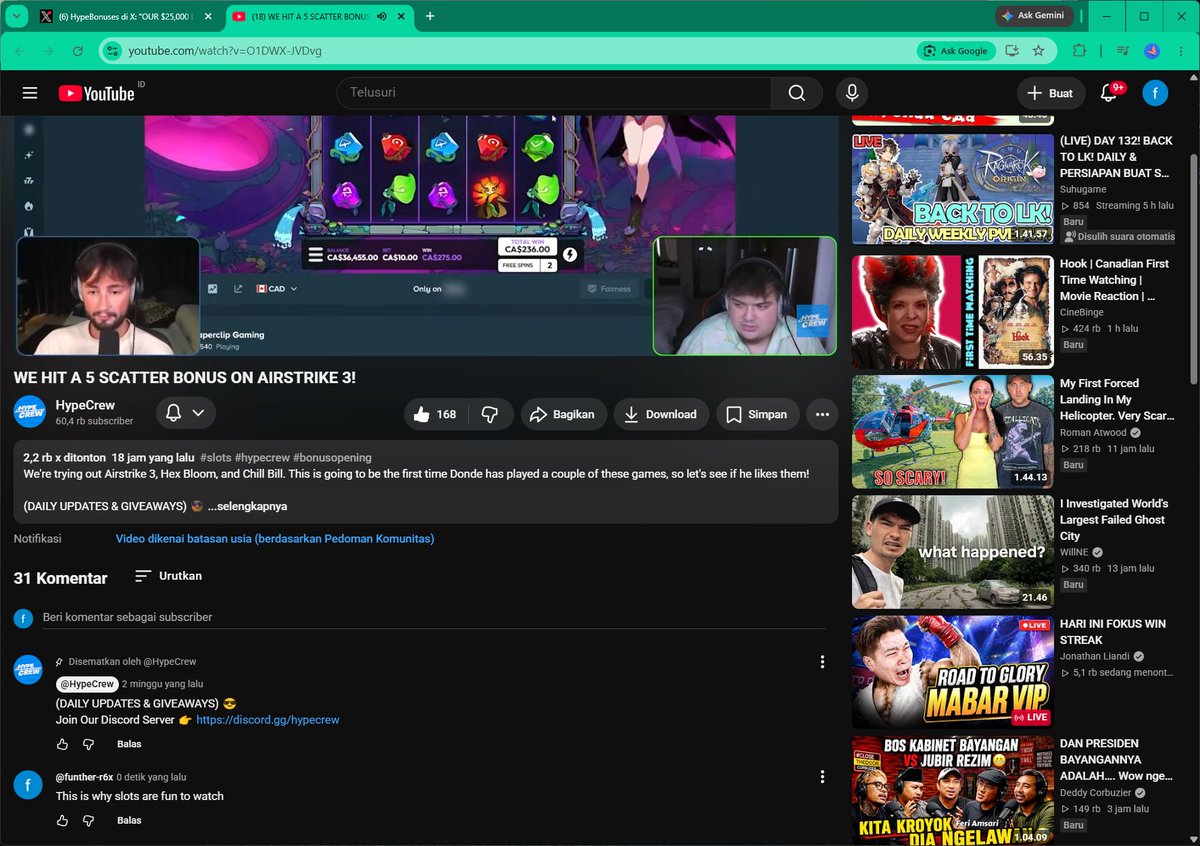
Task: Open the pinned HypeCrew comment's three-dot menu
Action: point(822,662)
